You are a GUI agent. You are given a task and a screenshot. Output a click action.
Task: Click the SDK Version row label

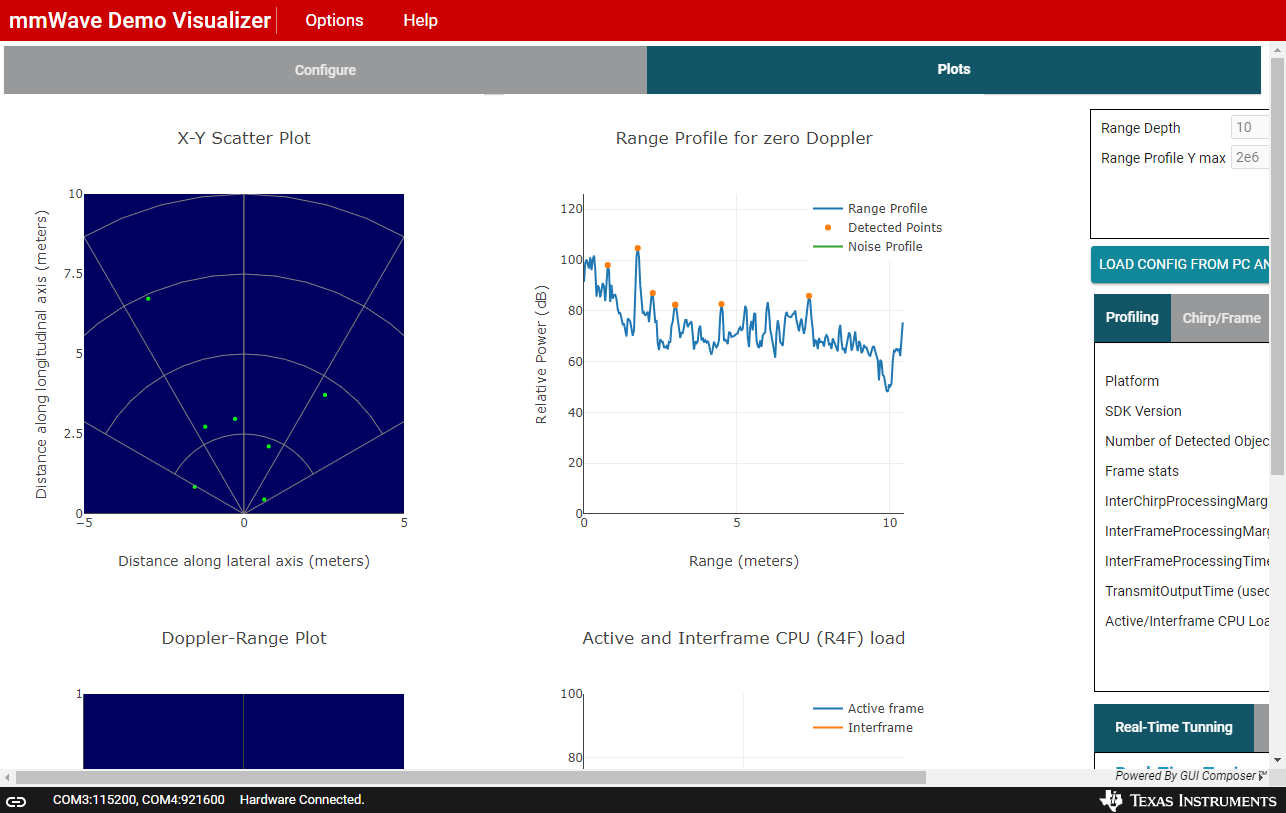(1143, 411)
